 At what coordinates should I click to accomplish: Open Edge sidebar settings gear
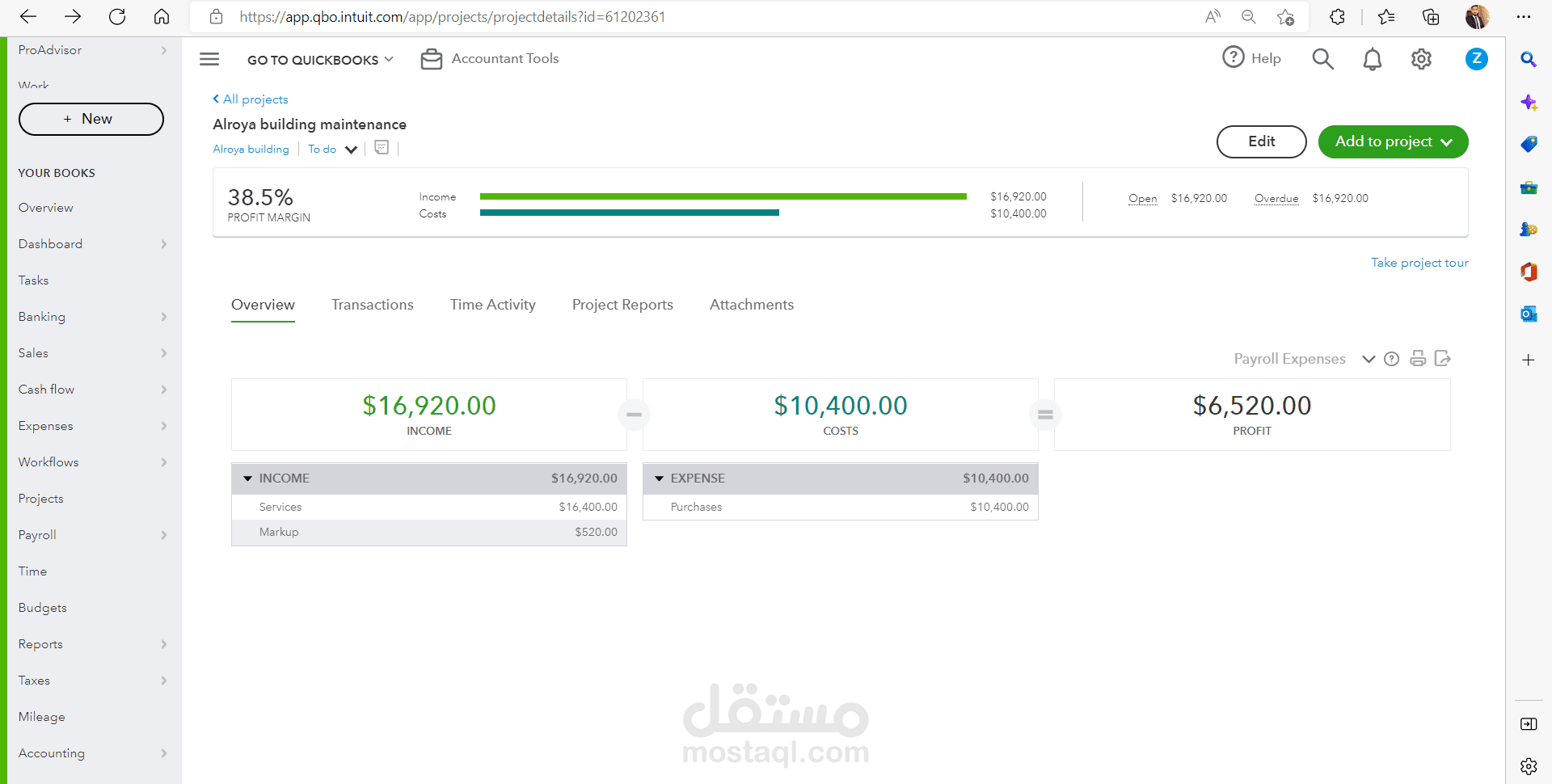[x=1529, y=766]
